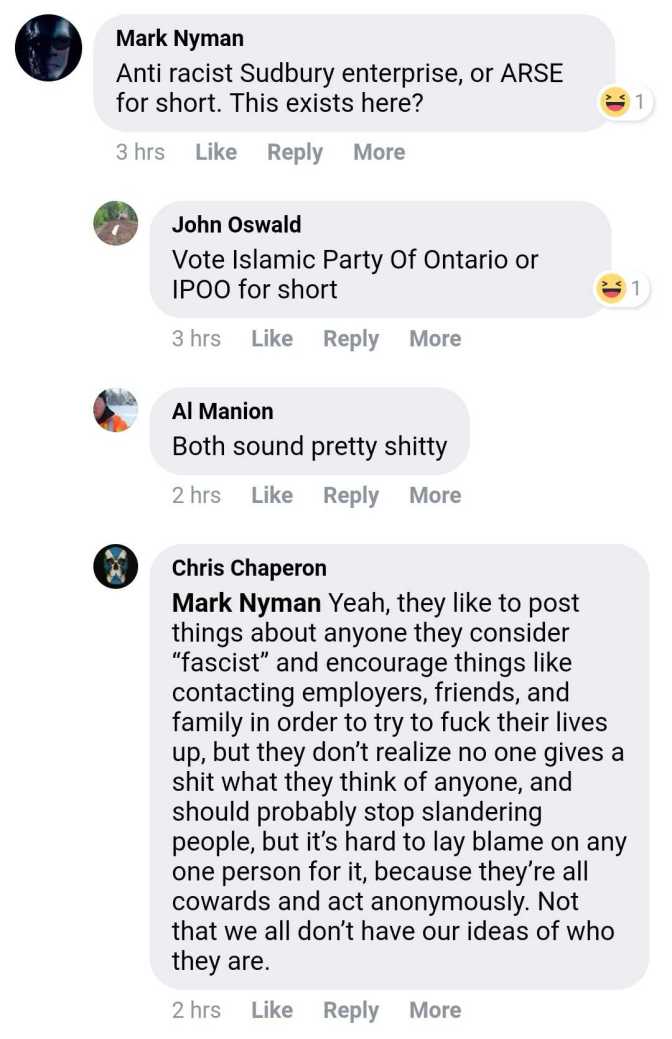Reply to John Oswald's comment
Viewport: 672px width, 1039px height.
point(351,339)
